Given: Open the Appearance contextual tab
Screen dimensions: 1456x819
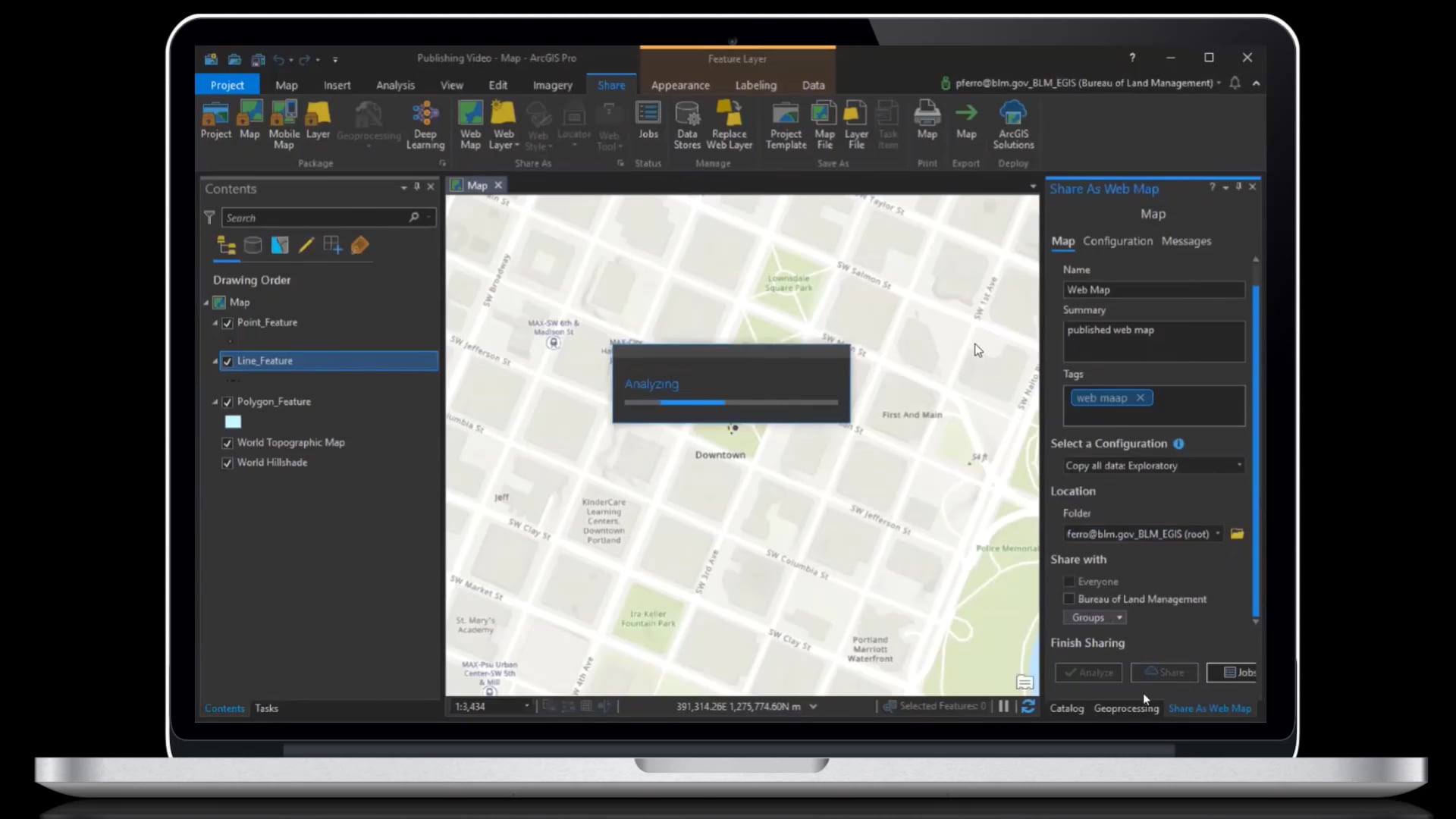Looking at the screenshot, I should click(680, 85).
